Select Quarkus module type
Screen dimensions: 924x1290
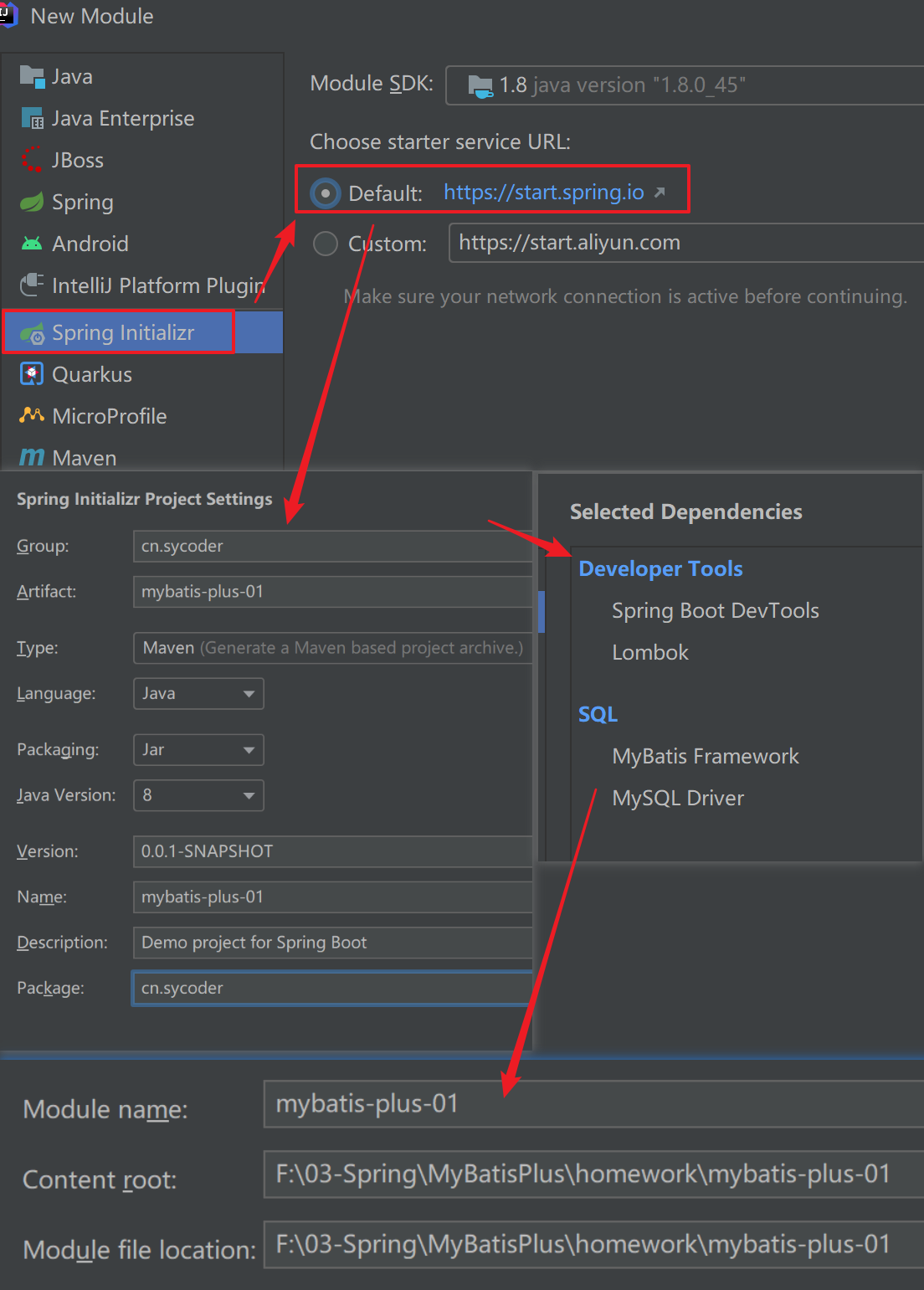pos(142,374)
